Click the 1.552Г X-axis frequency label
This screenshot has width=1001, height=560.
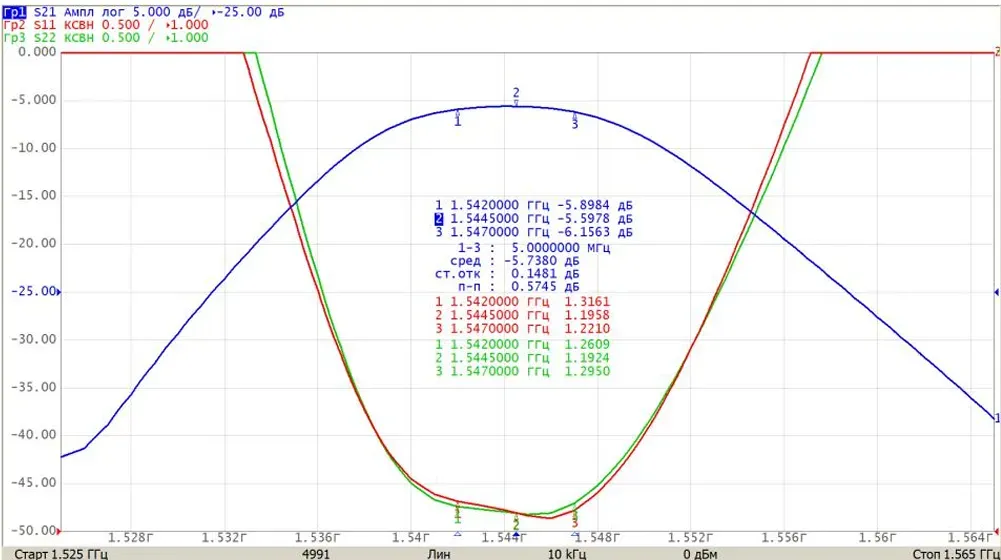(691, 538)
